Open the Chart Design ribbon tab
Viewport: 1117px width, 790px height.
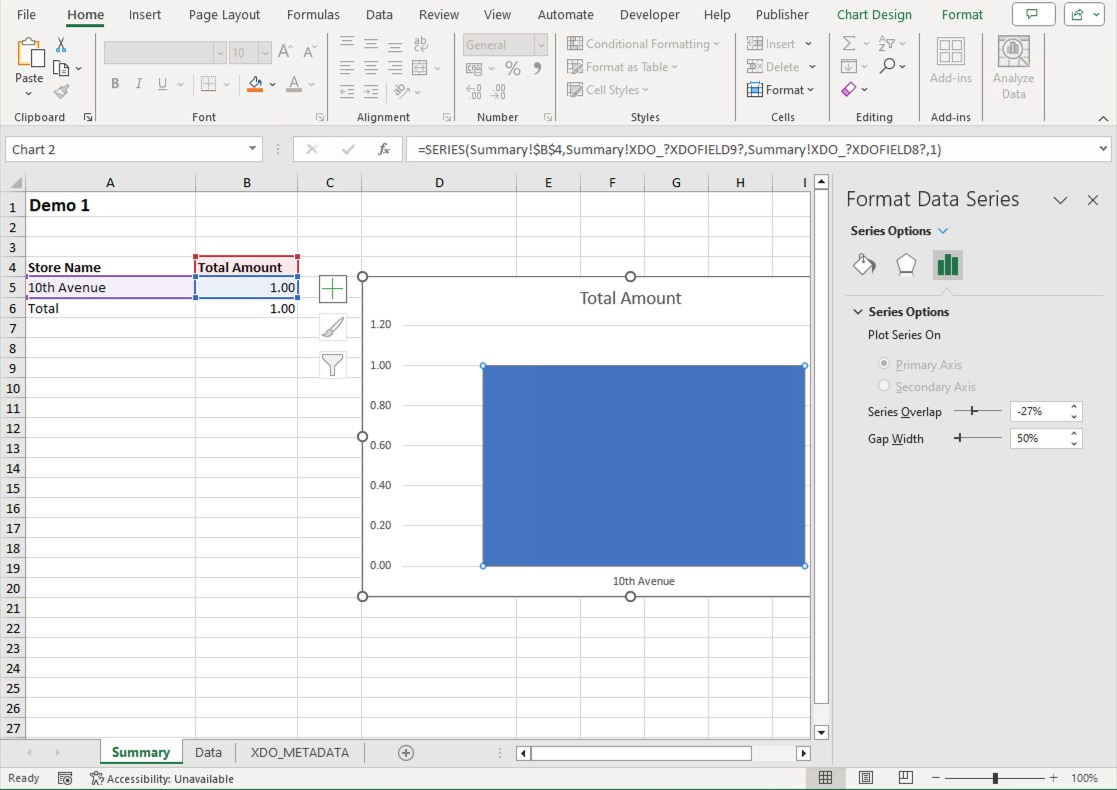point(874,14)
